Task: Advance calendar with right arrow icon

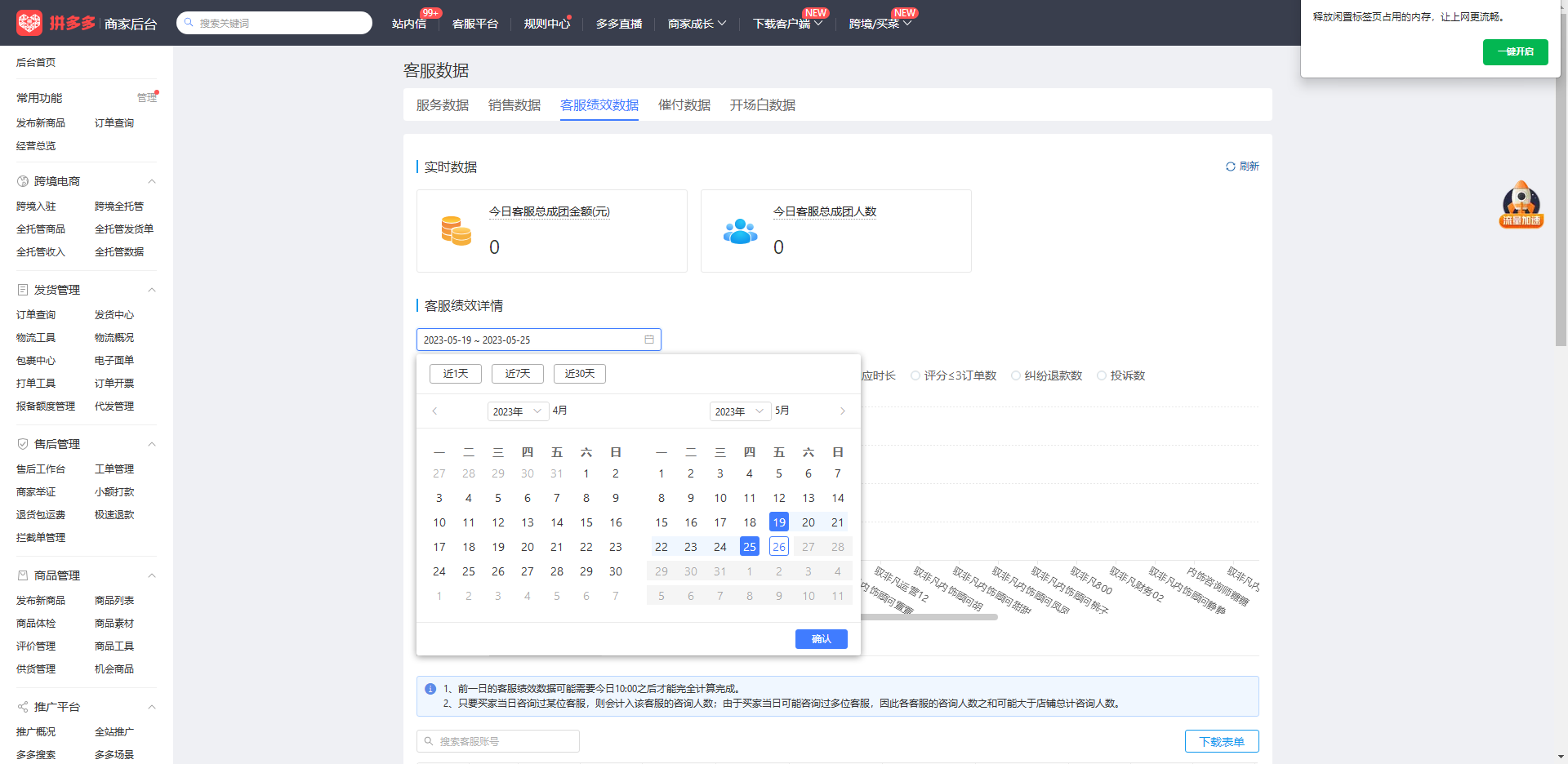Action: click(843, 411)
